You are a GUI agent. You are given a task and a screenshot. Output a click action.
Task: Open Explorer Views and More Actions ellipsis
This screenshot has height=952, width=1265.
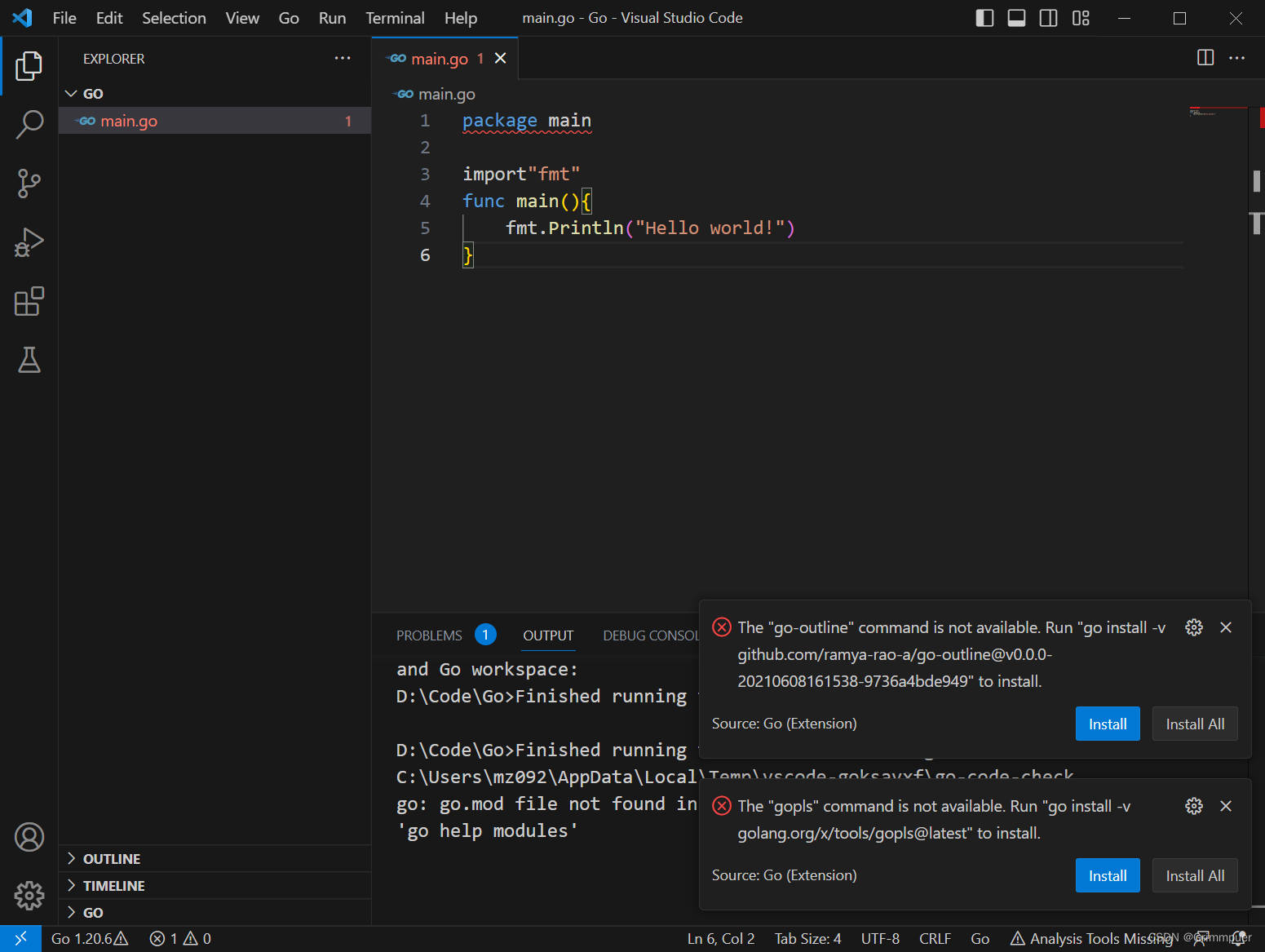click(x=343, y=58)
